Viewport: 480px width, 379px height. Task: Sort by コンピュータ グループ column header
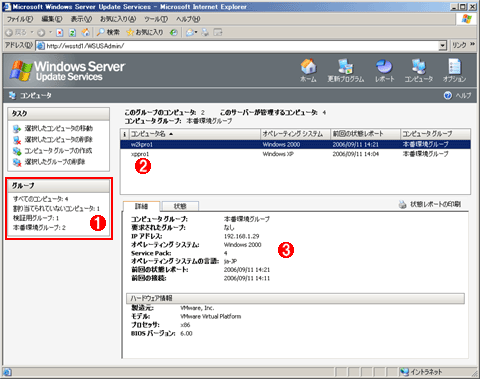435,134
